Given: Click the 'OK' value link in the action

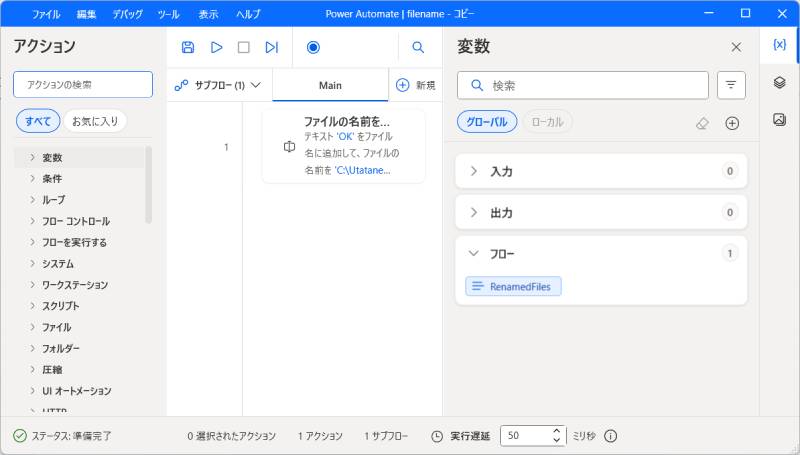Looking at the screenshot, I should (x=345, y=137).
